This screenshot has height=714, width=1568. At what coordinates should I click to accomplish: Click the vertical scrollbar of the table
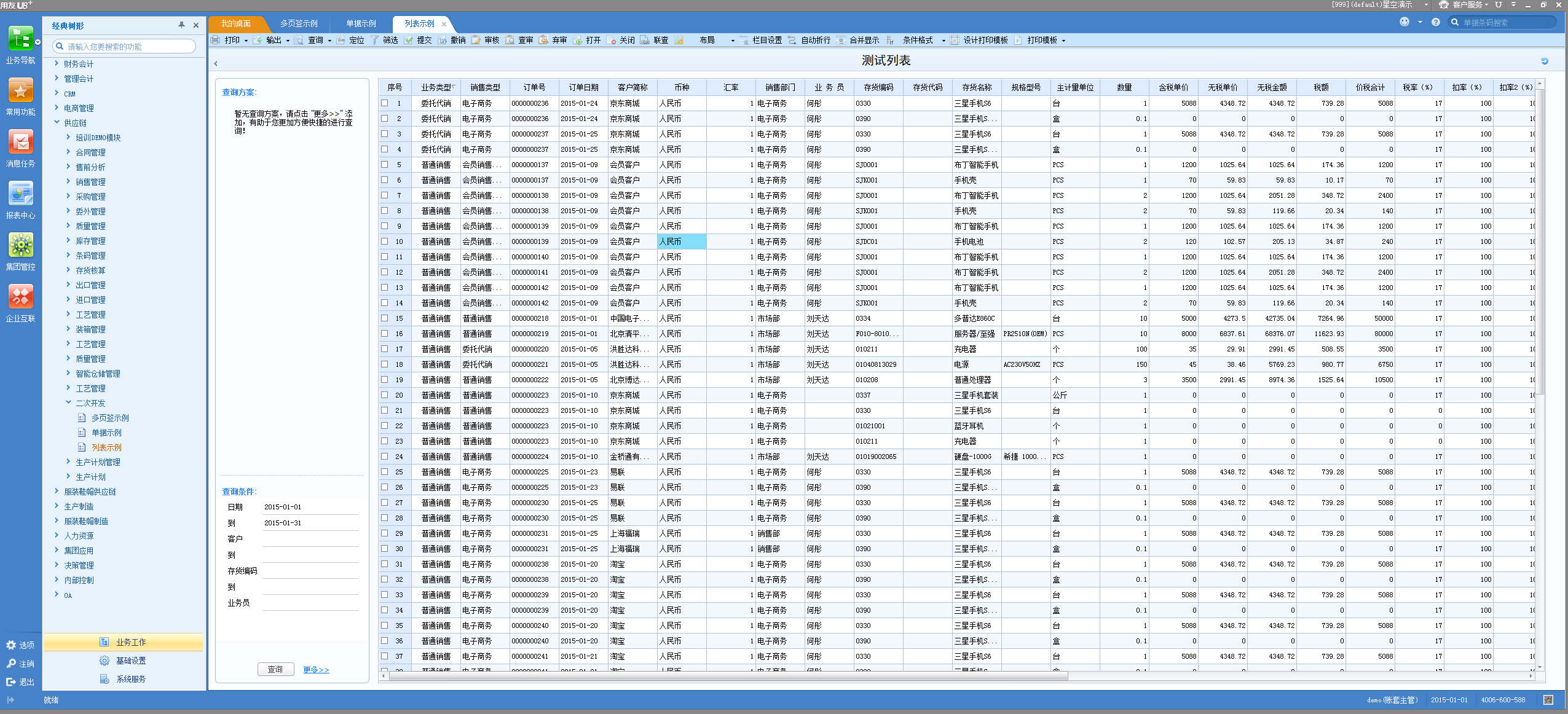coord(1540,241)
